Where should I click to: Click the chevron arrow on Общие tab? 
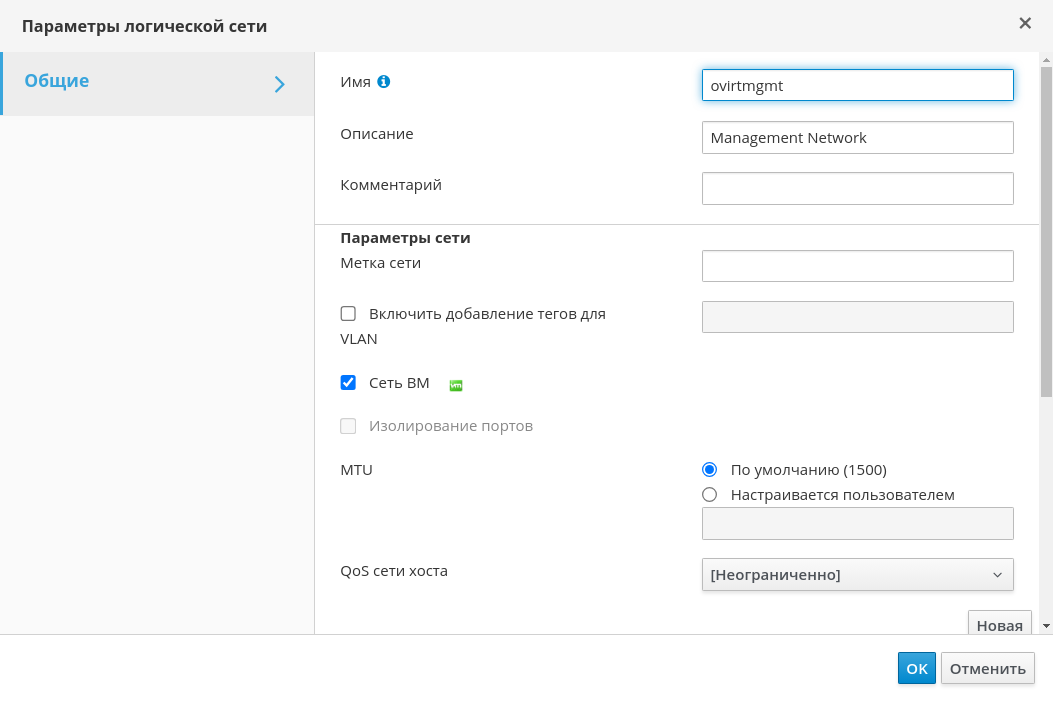[280, 84]
